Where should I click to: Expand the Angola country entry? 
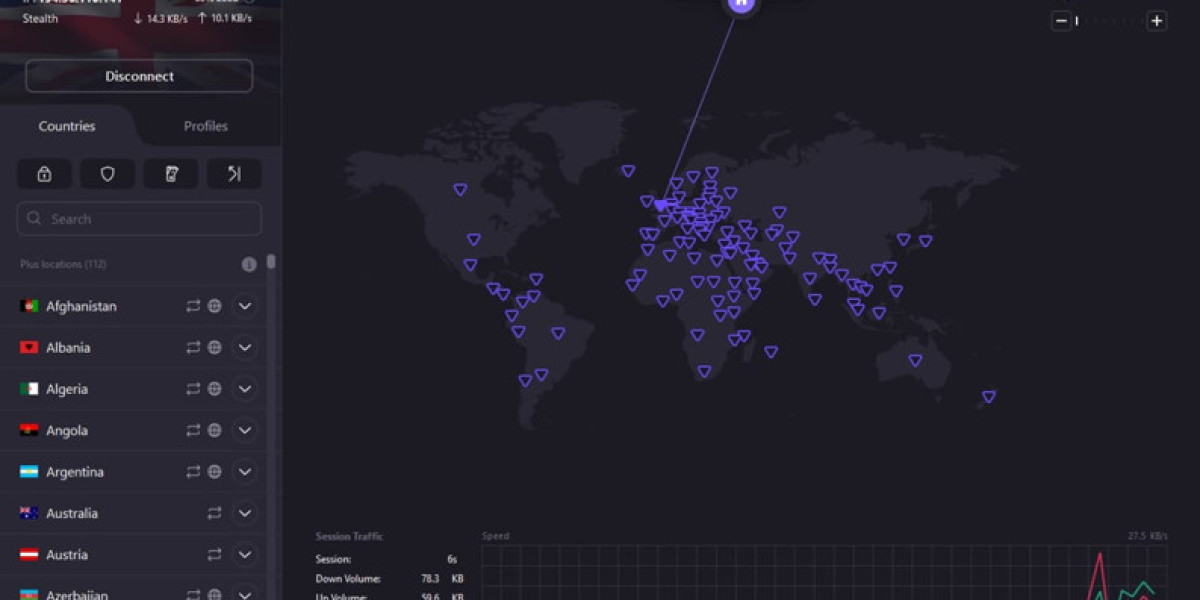tap(244, 430)
